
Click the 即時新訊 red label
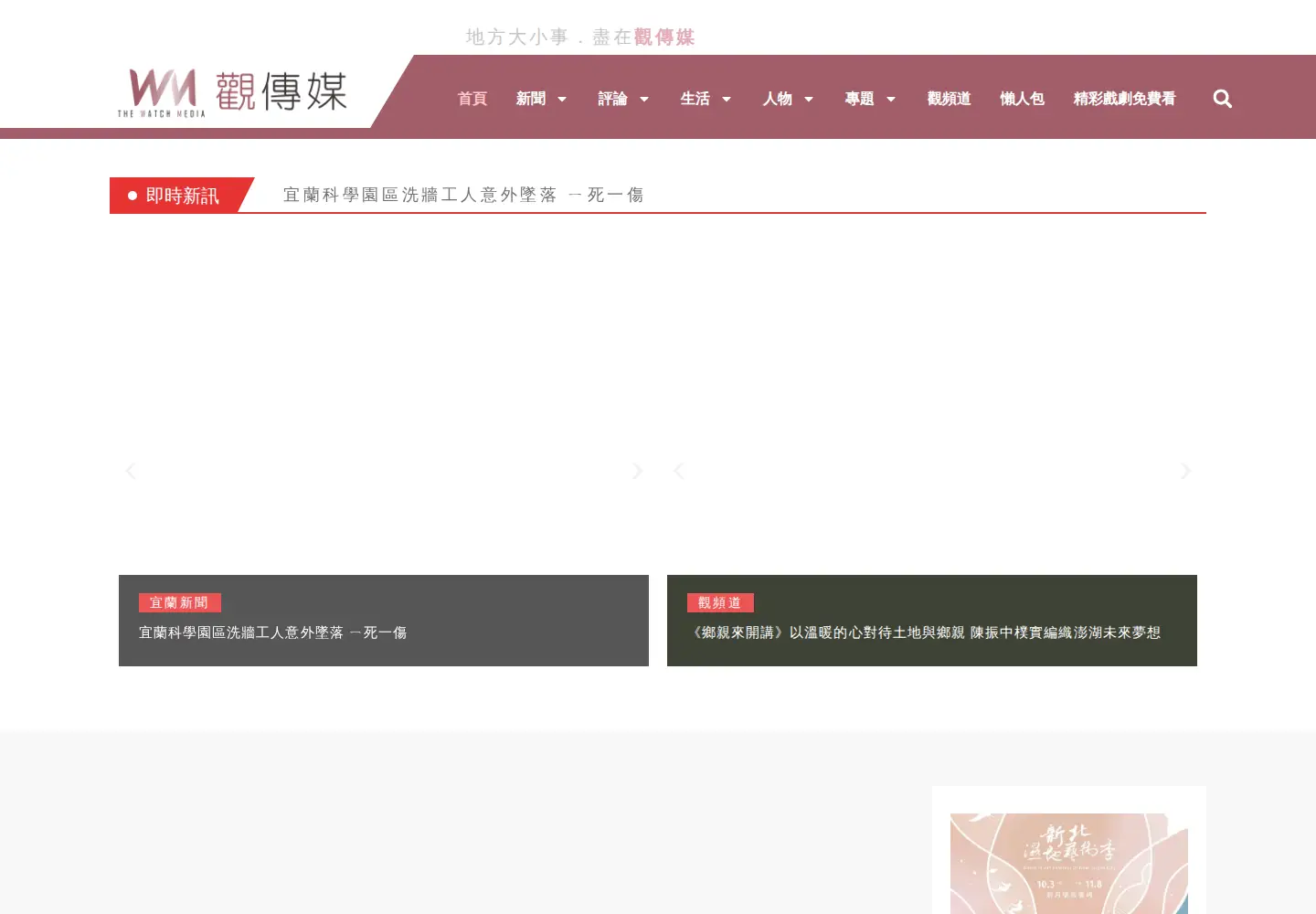coord(182,196)
